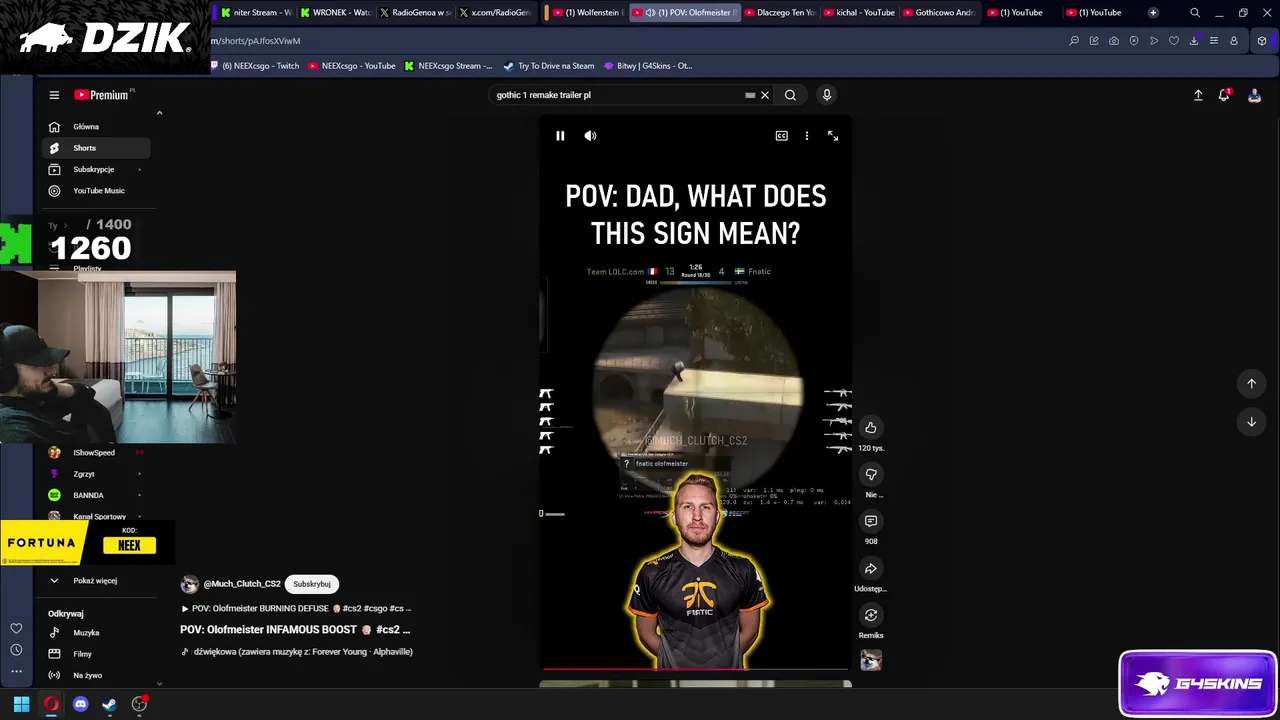1280x720 pixels.
Task: Open YouTube notifications bell
Action: (1224, 95)
